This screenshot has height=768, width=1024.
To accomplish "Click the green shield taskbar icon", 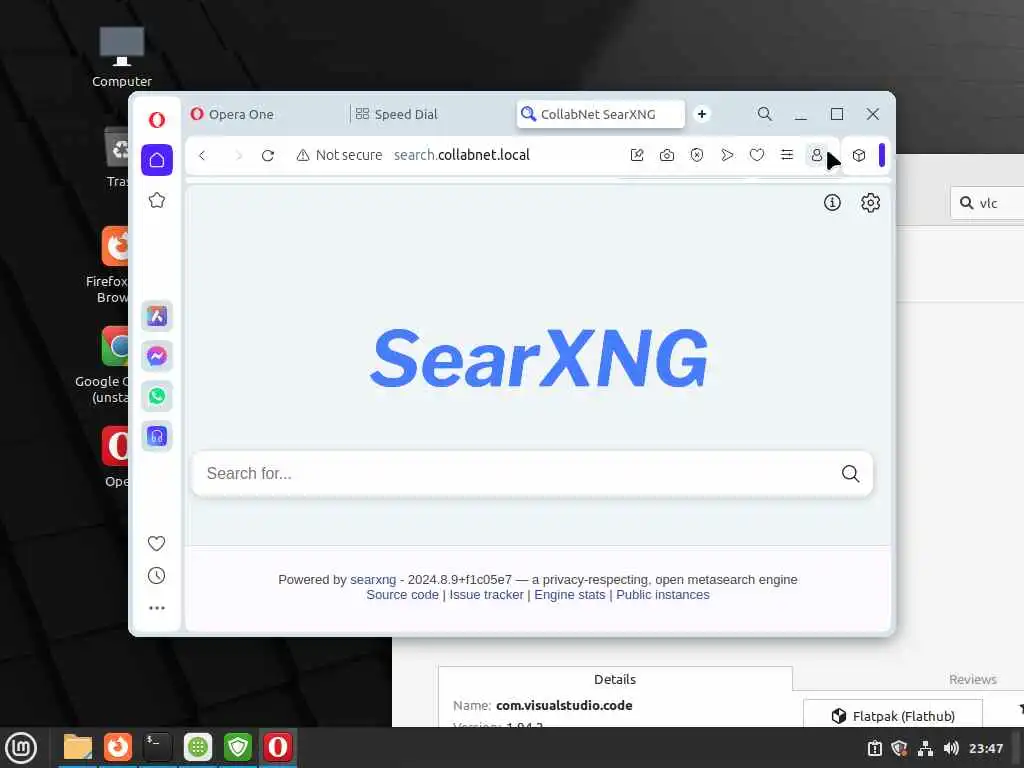I will coord(238,748).
